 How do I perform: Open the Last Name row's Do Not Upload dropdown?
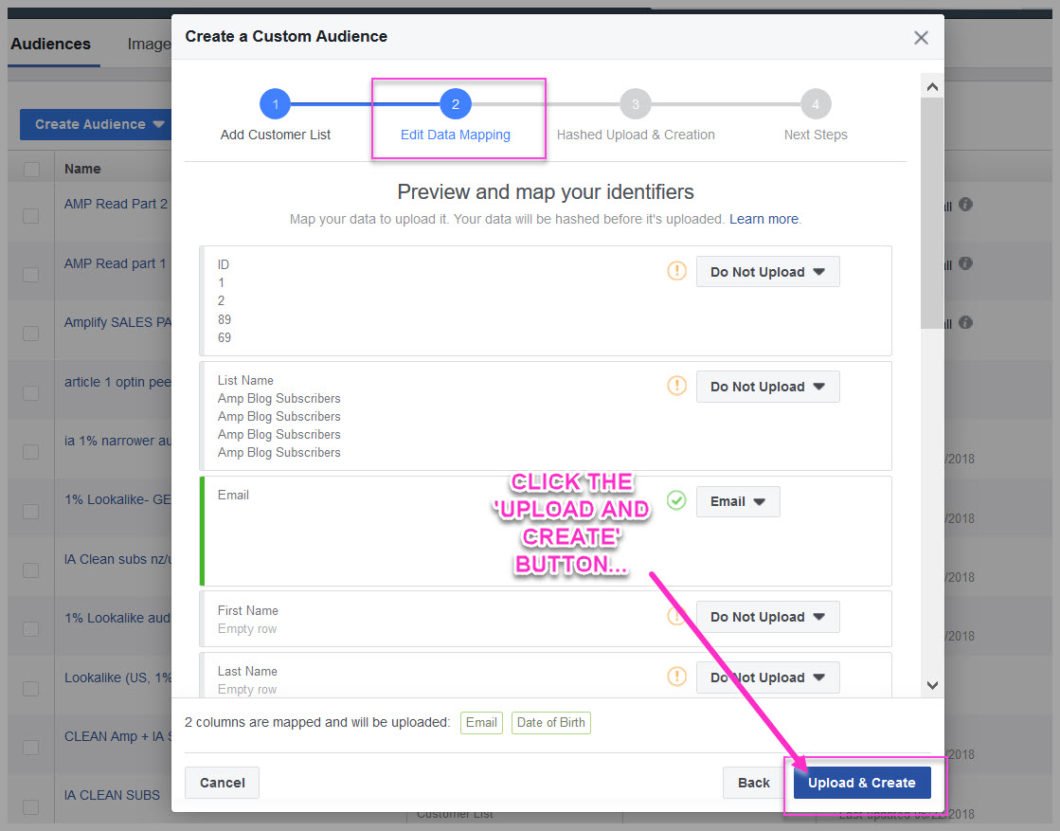768,678
